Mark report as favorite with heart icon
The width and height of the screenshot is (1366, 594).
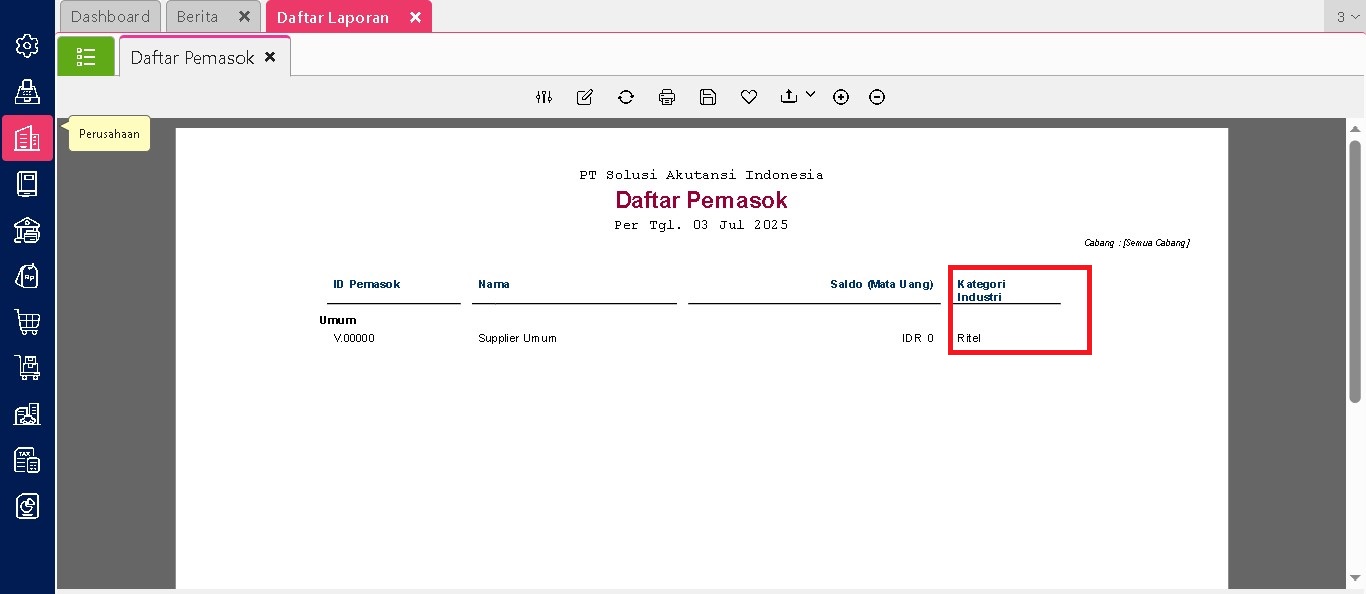[749, 97]
